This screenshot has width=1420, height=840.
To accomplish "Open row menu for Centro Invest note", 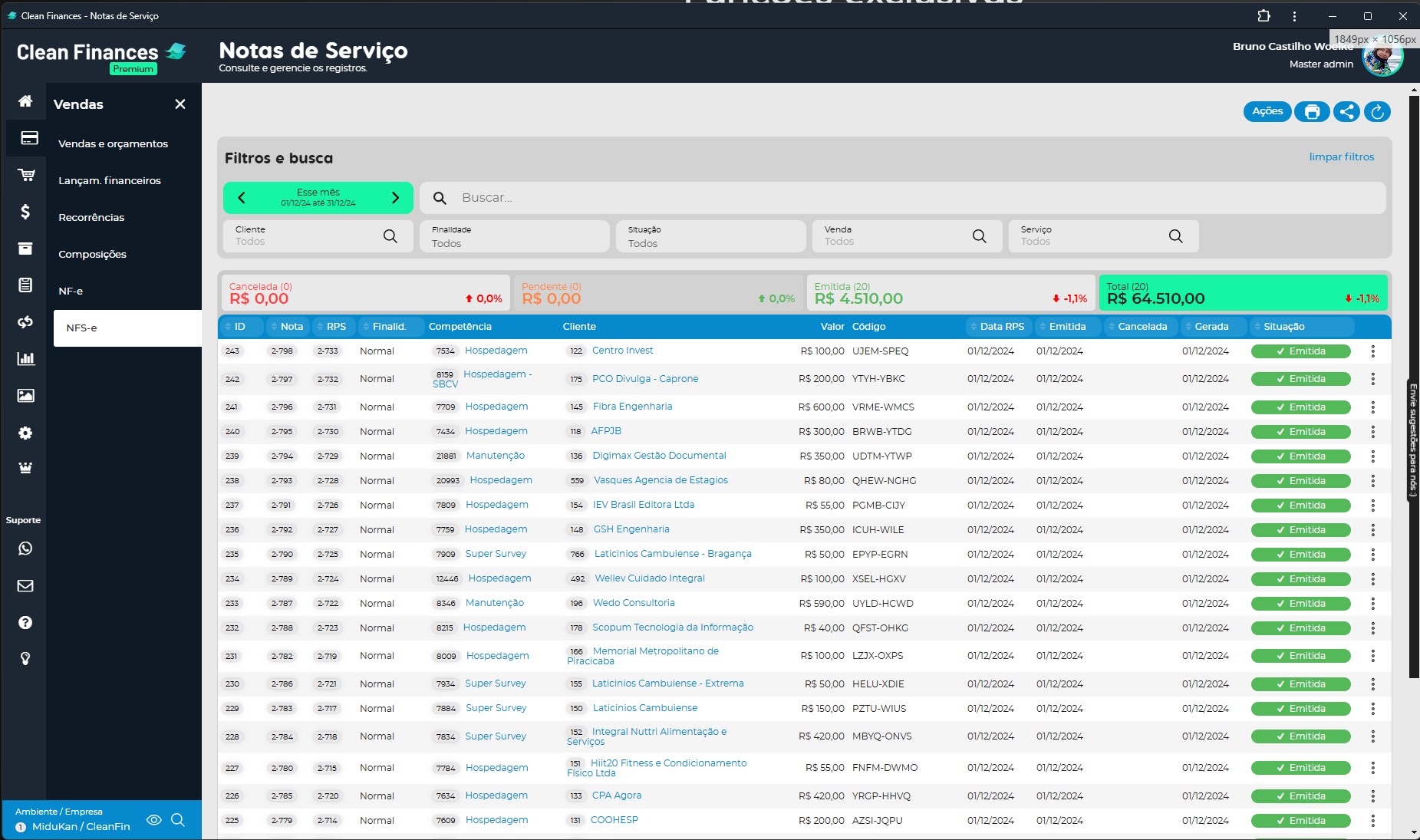I will point(1372,351).
